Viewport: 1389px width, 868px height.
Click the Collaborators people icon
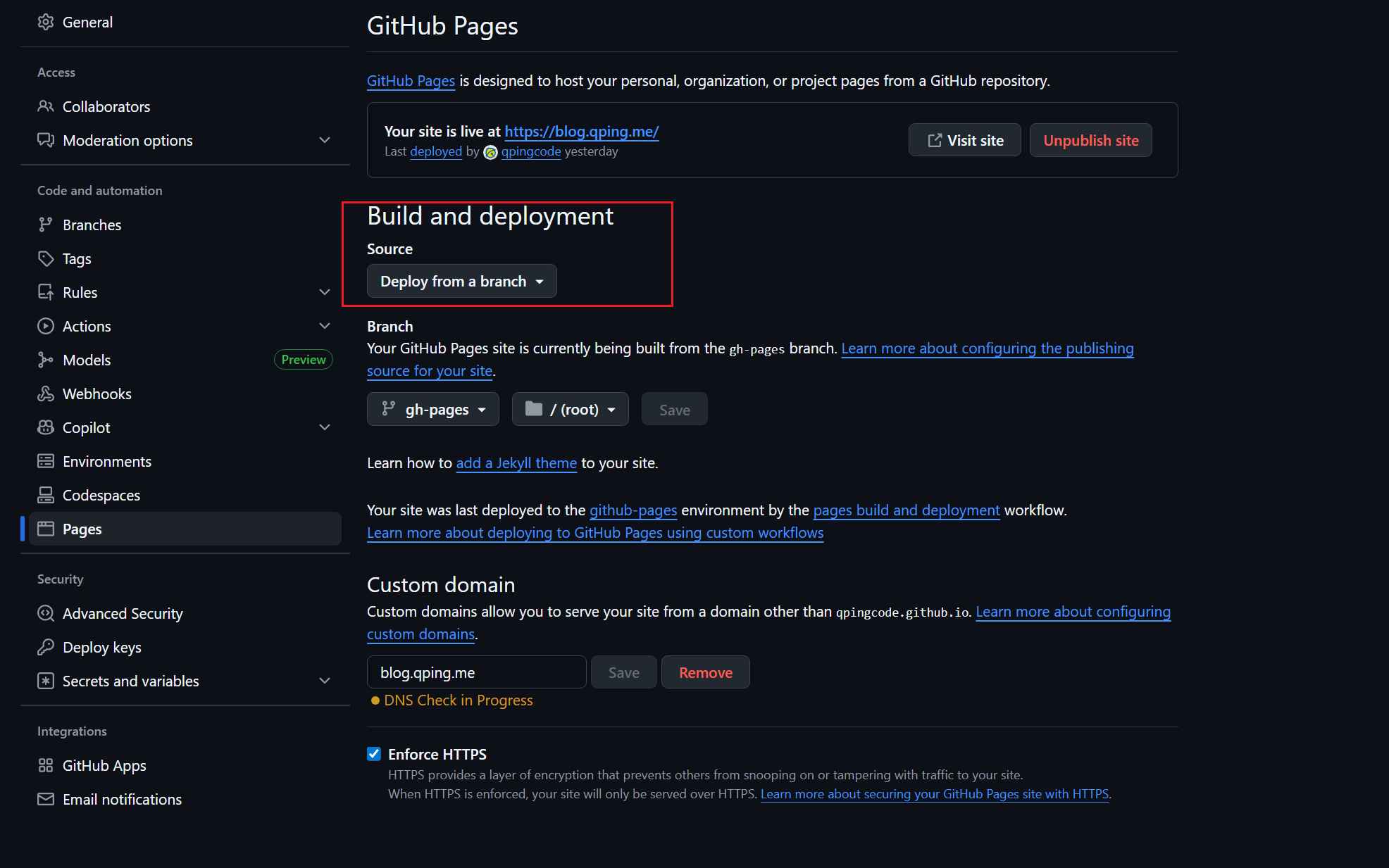pos(46,106)
